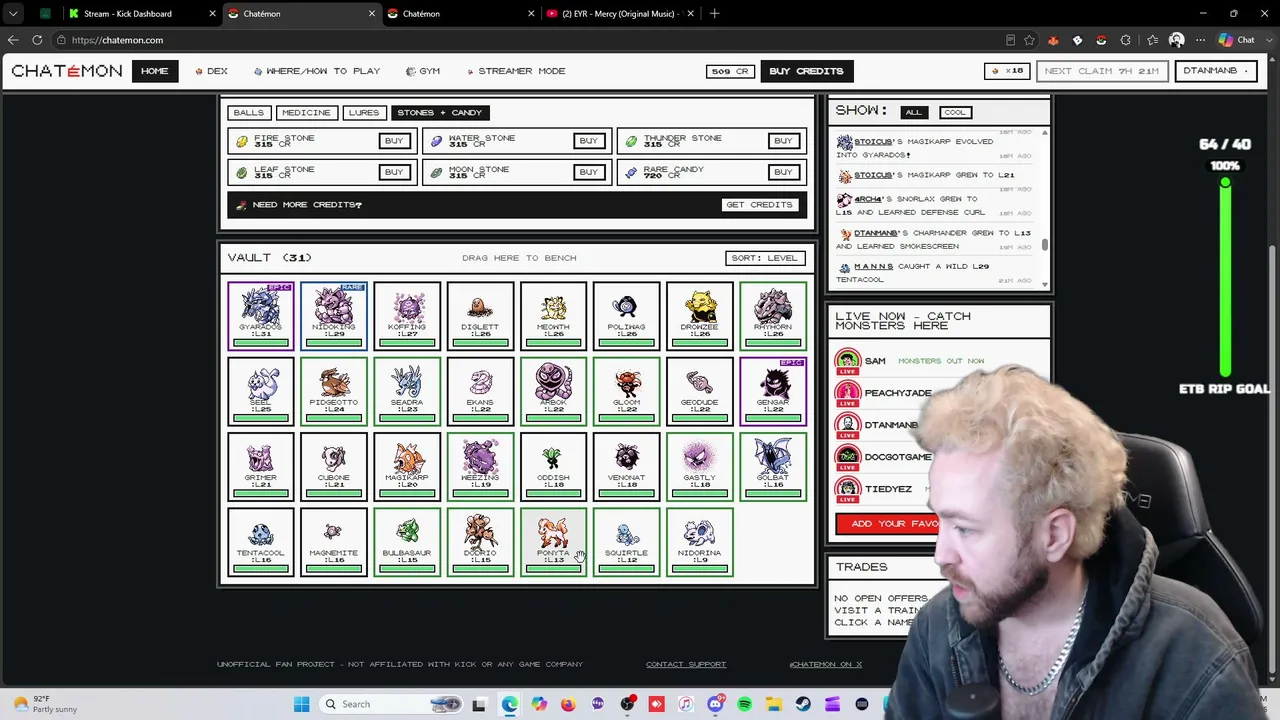The width and height of the screenshot is (1280, 720).
Task: Select Gastly from the vault
Action: click(x=699, y=467)
